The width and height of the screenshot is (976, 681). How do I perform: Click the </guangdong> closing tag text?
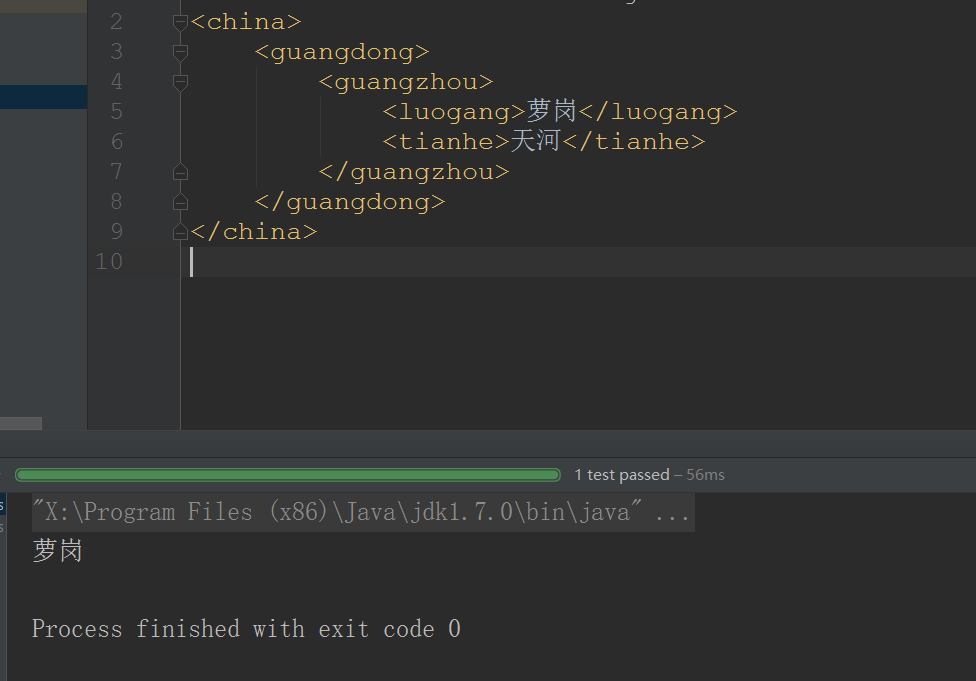tap(350, 202)
